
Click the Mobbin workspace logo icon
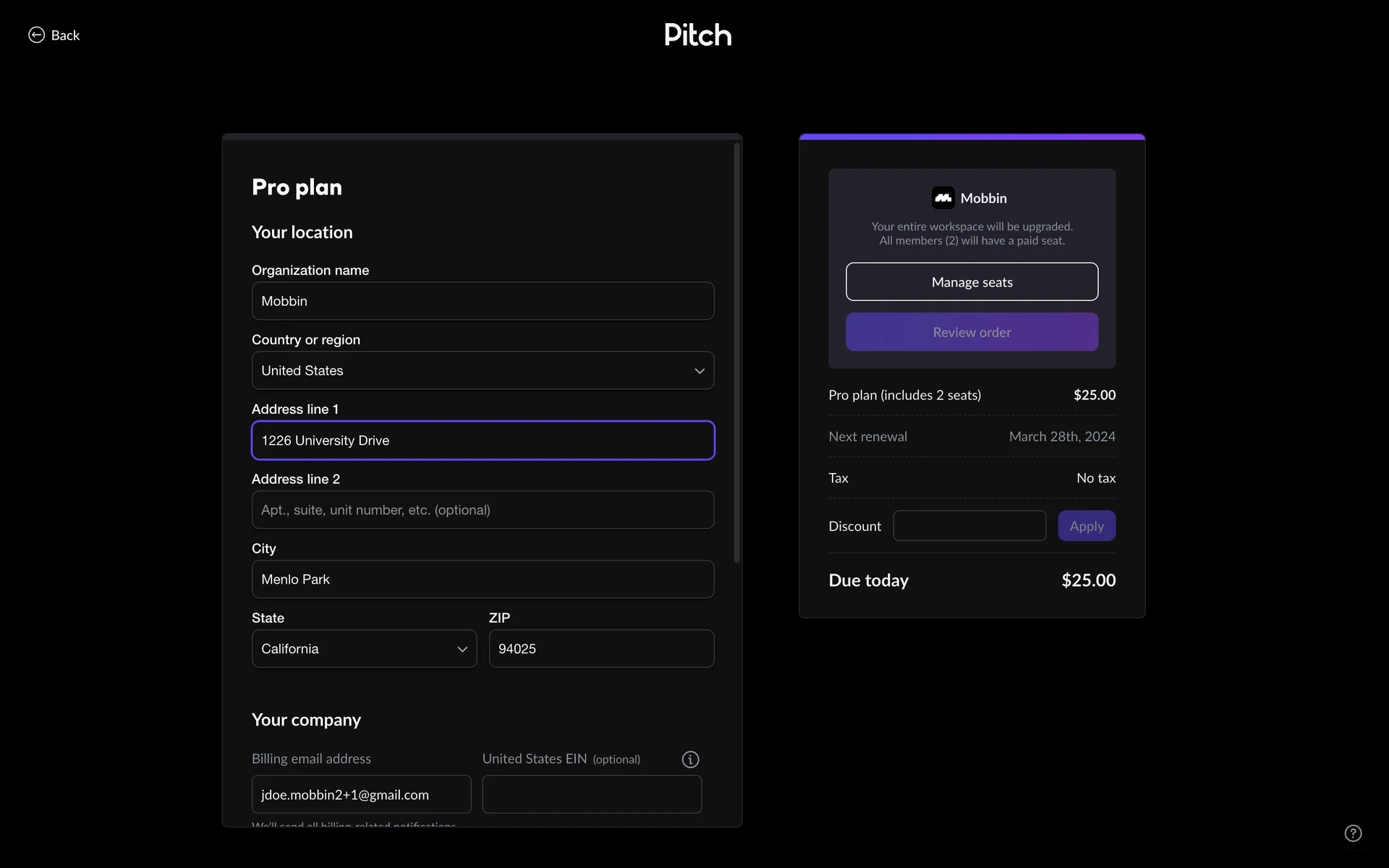[943, 198]
